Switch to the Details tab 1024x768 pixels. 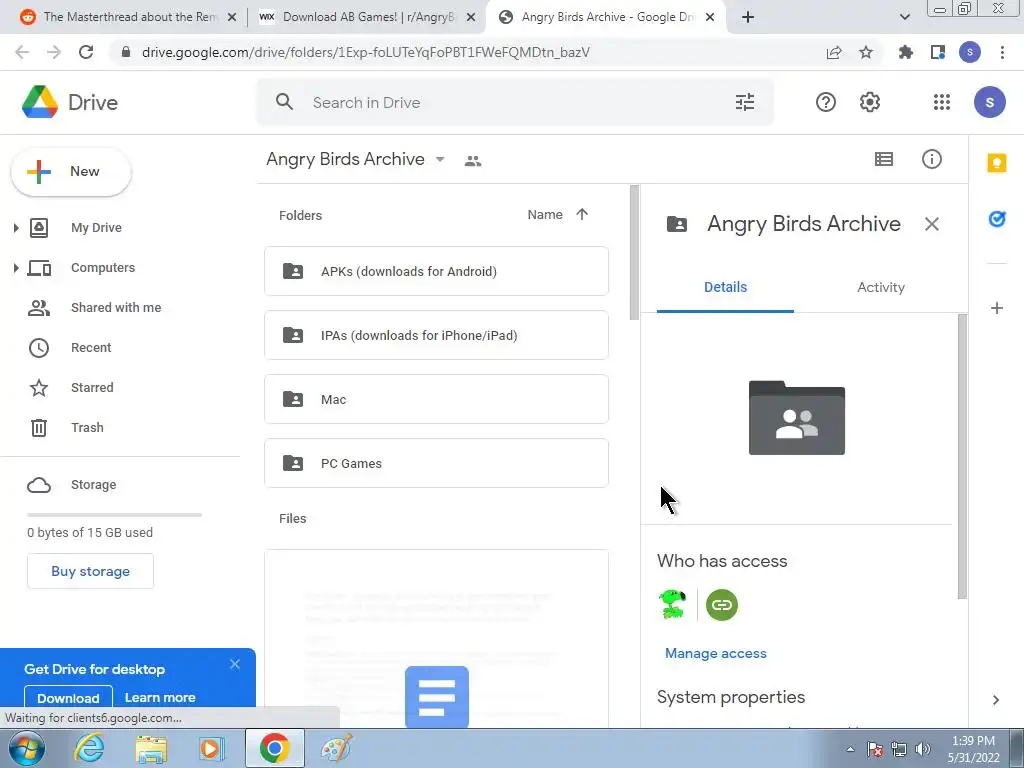point(725,287)
